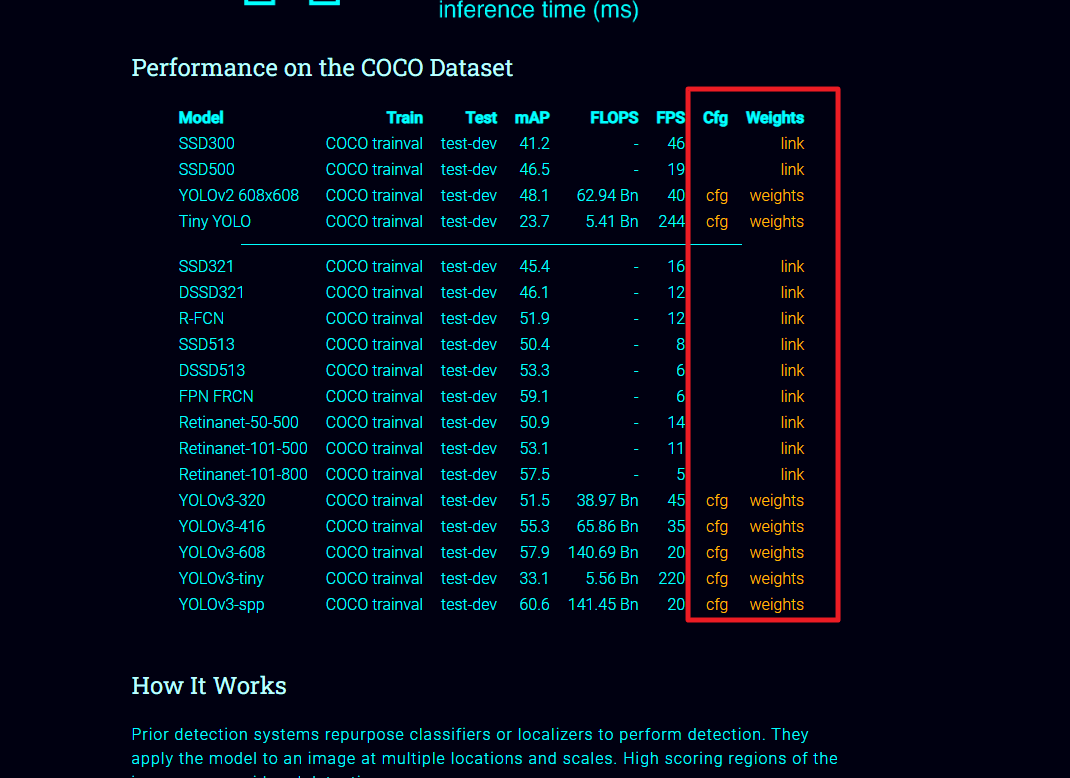Open the SSD321 weights link
This screenshot has height=778, width=1070.
point(792,267)
